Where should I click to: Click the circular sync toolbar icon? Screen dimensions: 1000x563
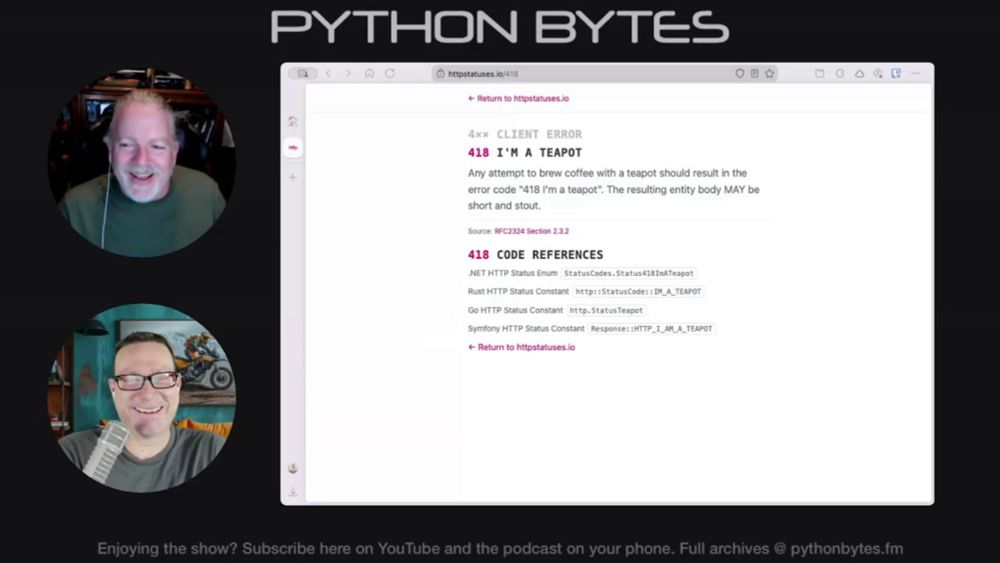(840, 74)
